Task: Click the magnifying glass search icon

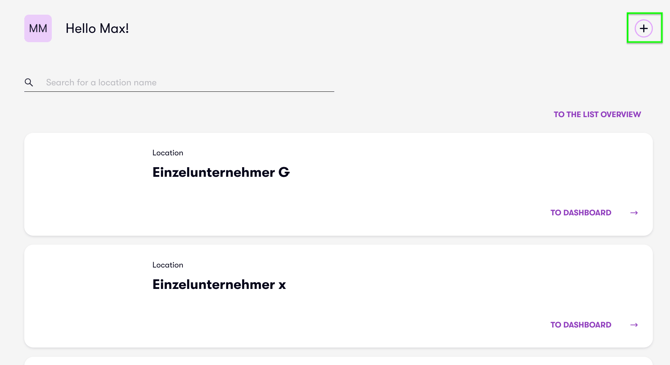Action: click(x=29, y=82)
